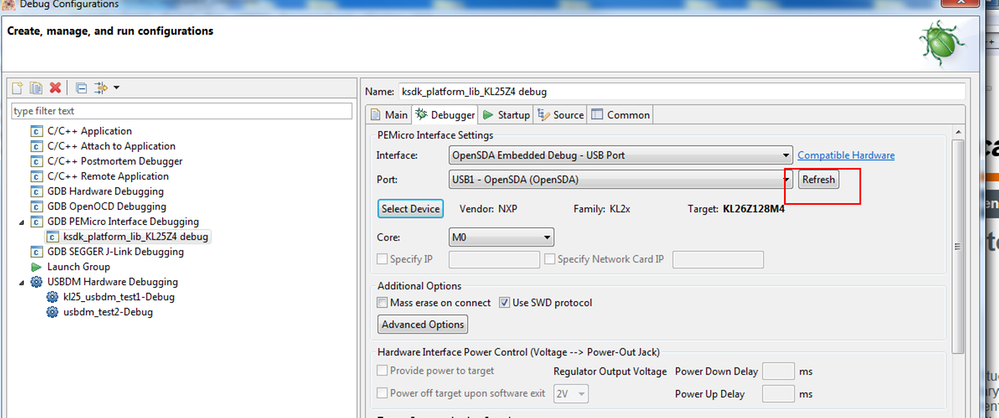
Task: Click the scroll up arrow of the Debugger panel
Action: tap(957, 133)
